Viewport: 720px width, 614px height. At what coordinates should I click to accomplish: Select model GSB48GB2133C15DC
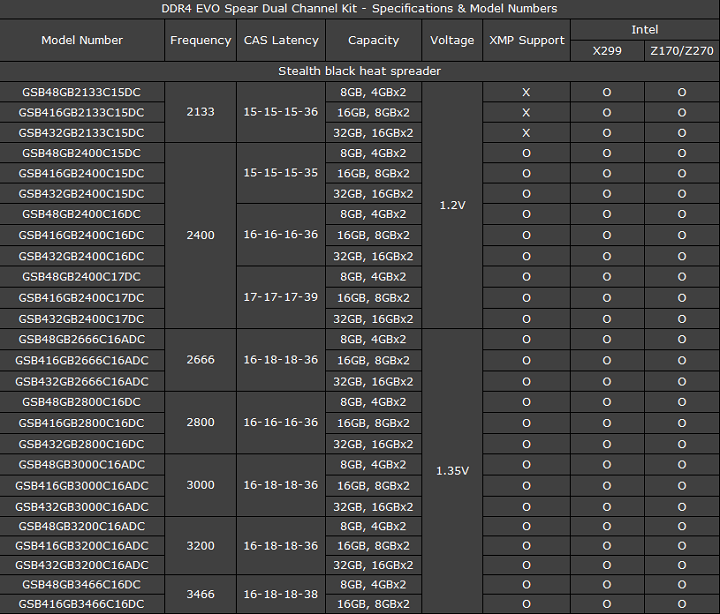82,92
